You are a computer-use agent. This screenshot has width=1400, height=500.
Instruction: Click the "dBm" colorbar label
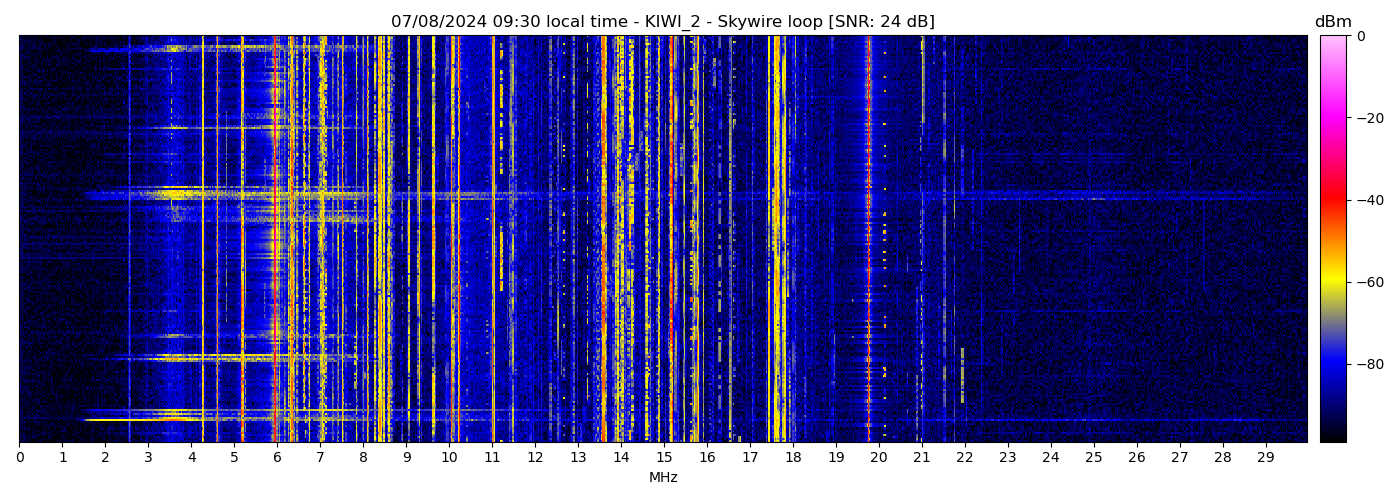coord(1332,22)
